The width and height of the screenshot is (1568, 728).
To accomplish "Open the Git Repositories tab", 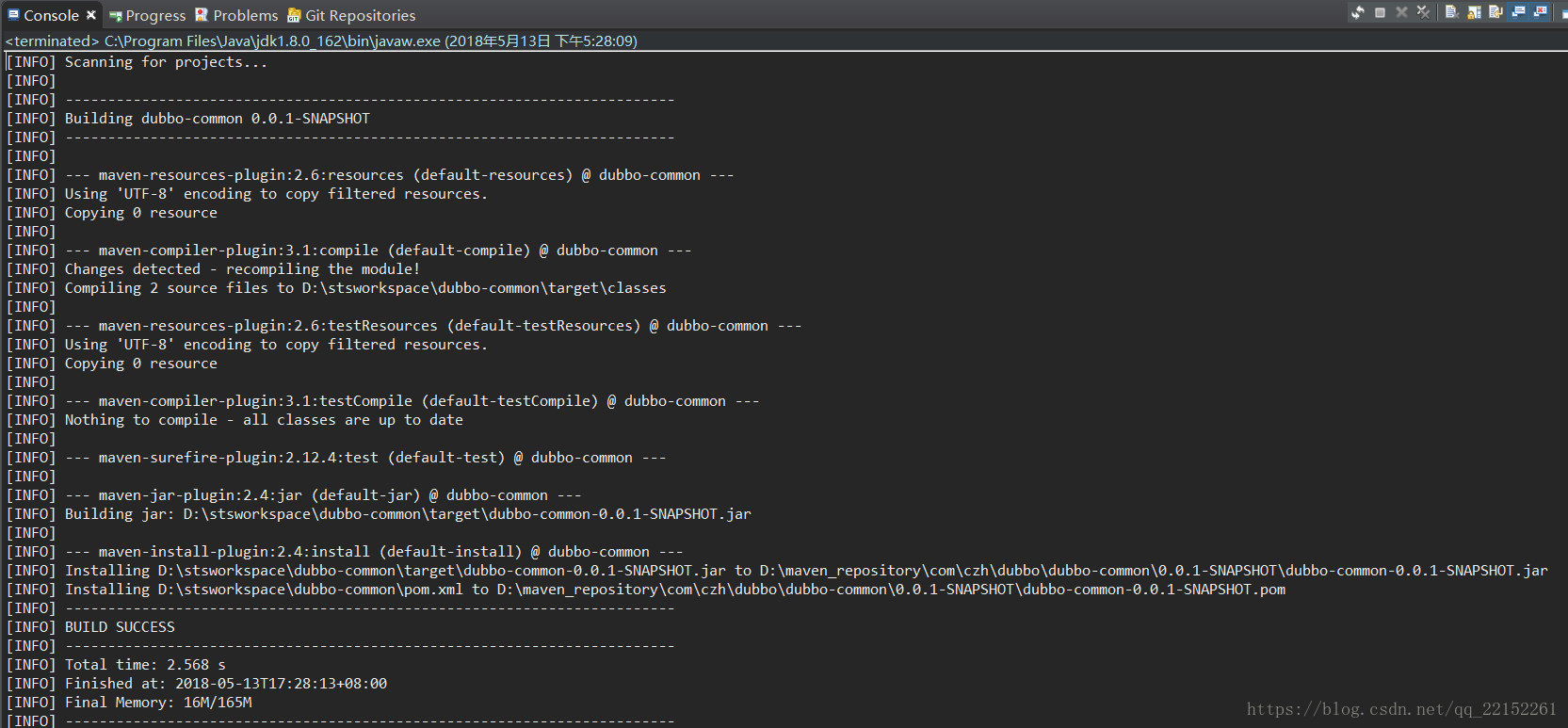I will (x=351, y=15).
